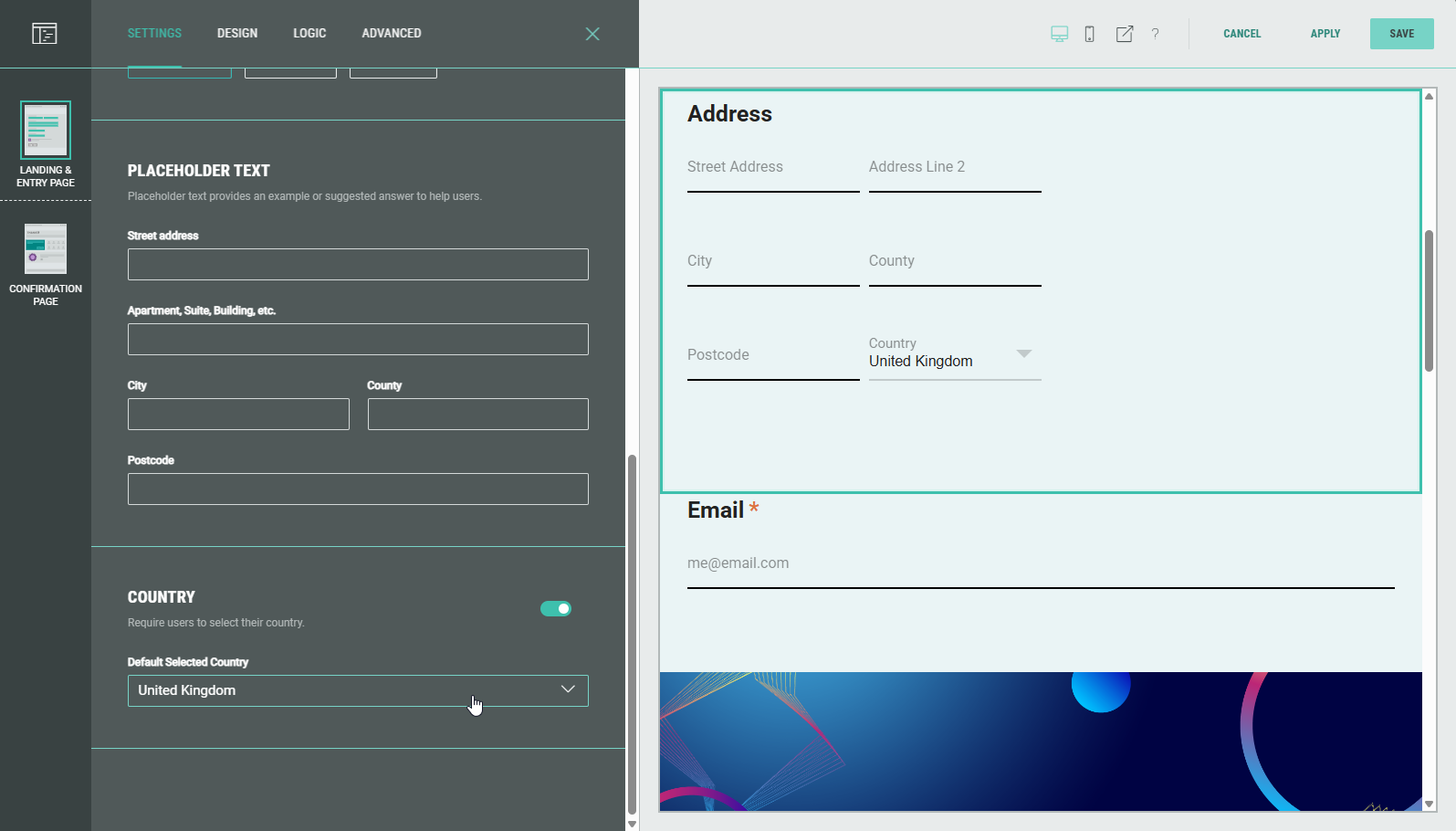Click the Postcode placeholder text field
This screenshot has height=831, width=1456.
[x=358, y=489]
